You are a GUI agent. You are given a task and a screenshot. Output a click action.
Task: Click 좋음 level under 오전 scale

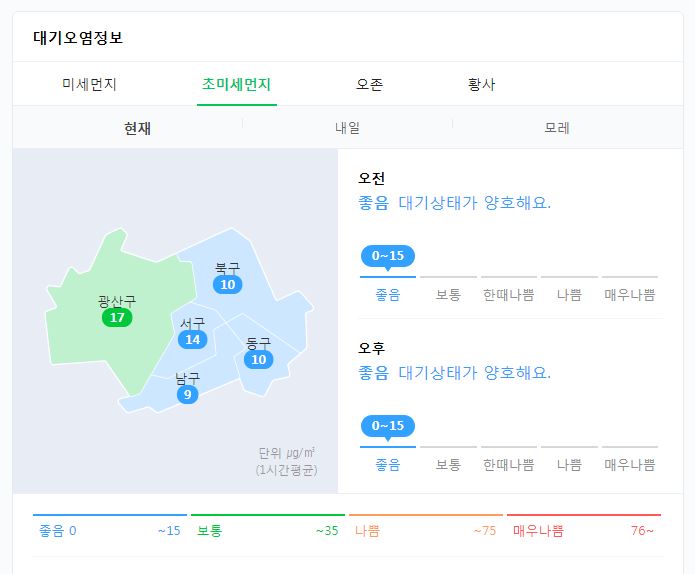[388, 295]
